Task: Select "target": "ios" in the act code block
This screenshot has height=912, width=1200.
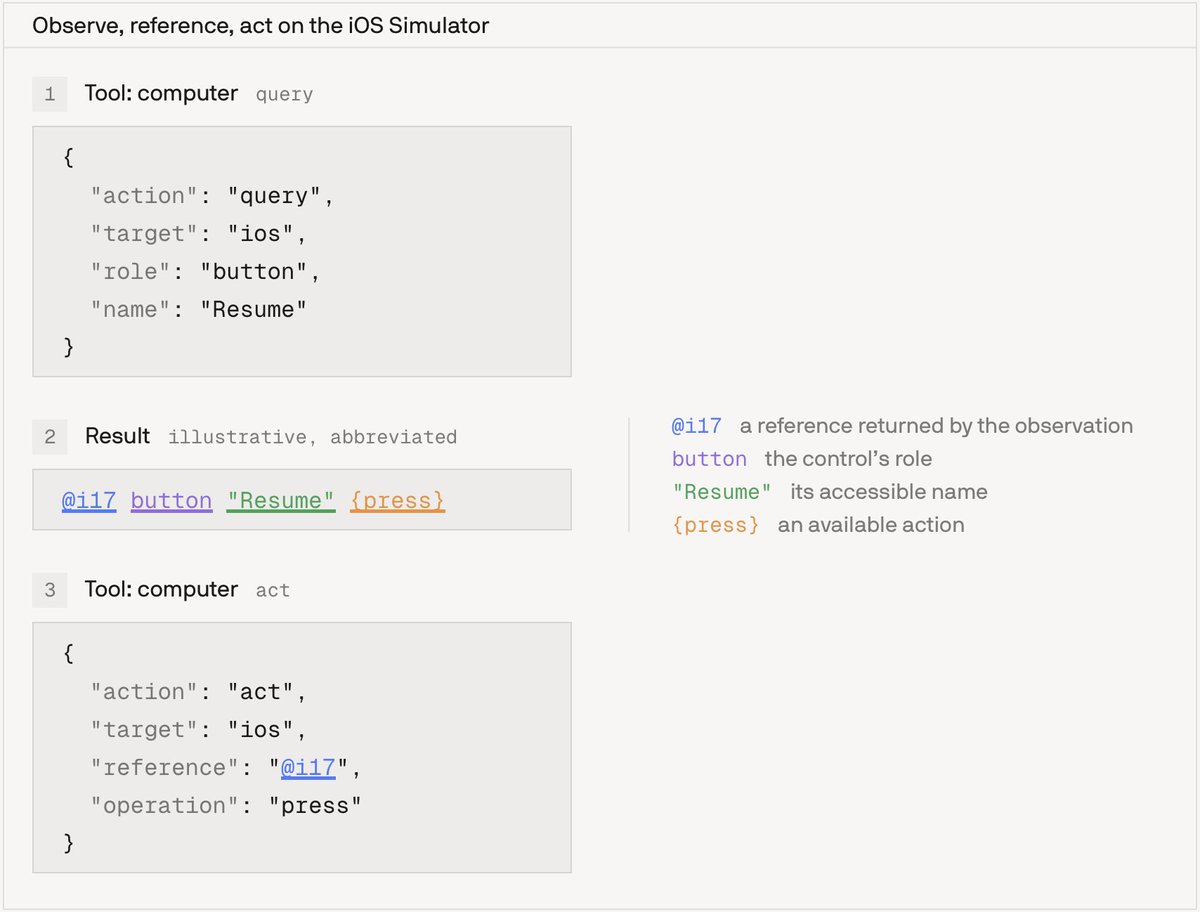Action: coord(199,730)
